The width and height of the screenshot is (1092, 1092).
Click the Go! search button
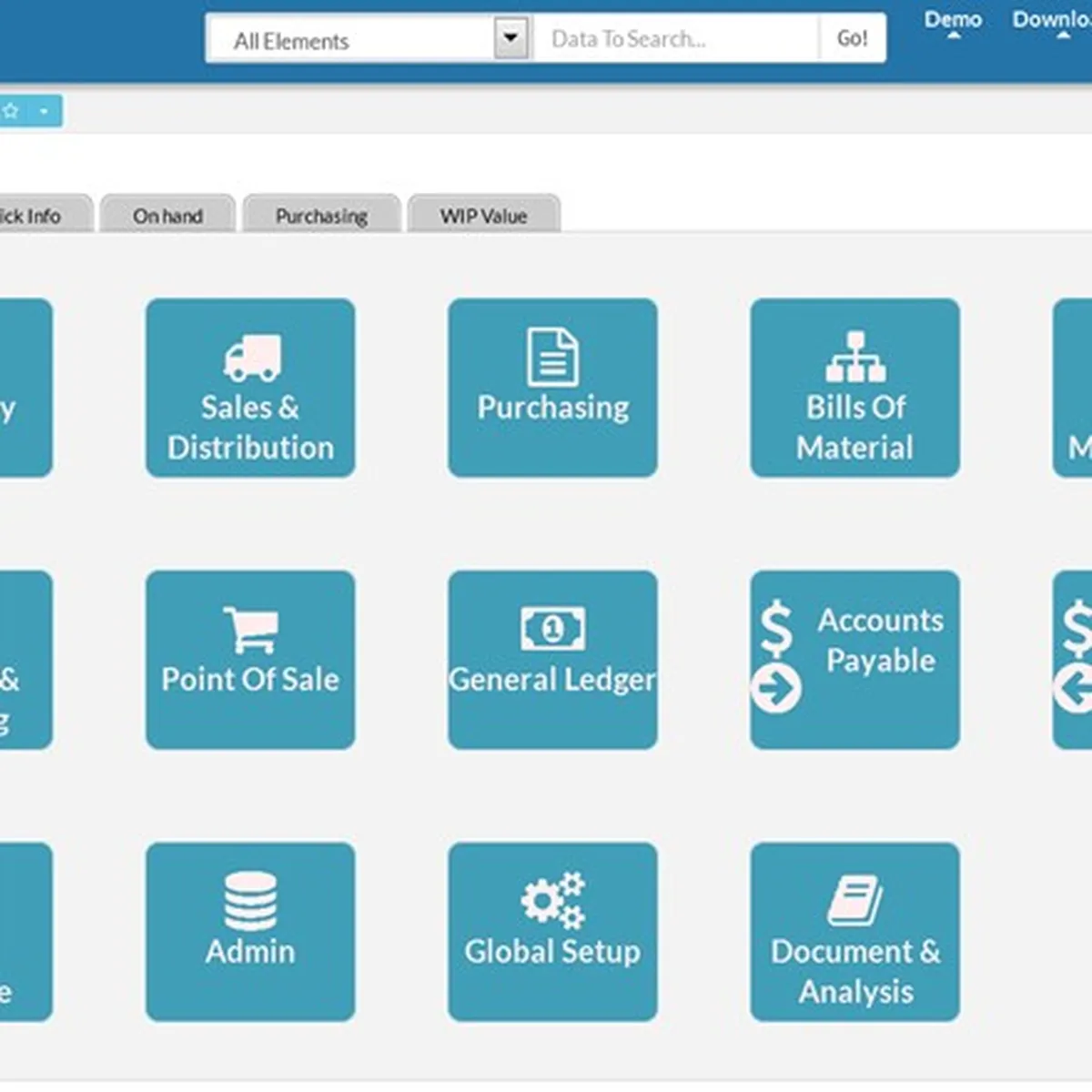852,38
